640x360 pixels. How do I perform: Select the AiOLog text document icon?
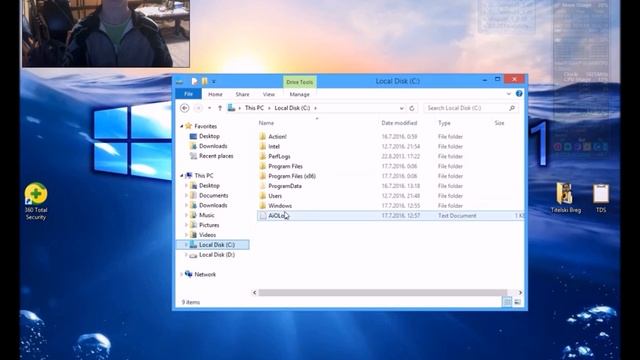[x=263, y=216]
